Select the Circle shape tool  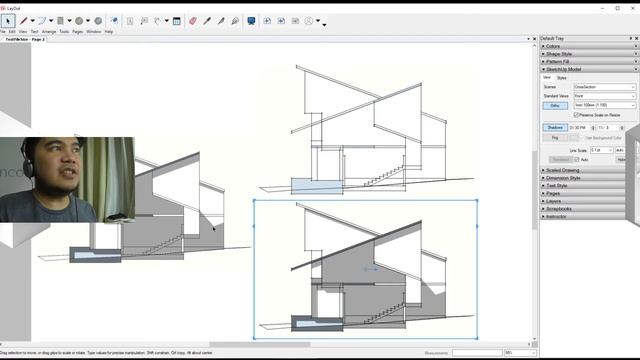tap(79, 21)
